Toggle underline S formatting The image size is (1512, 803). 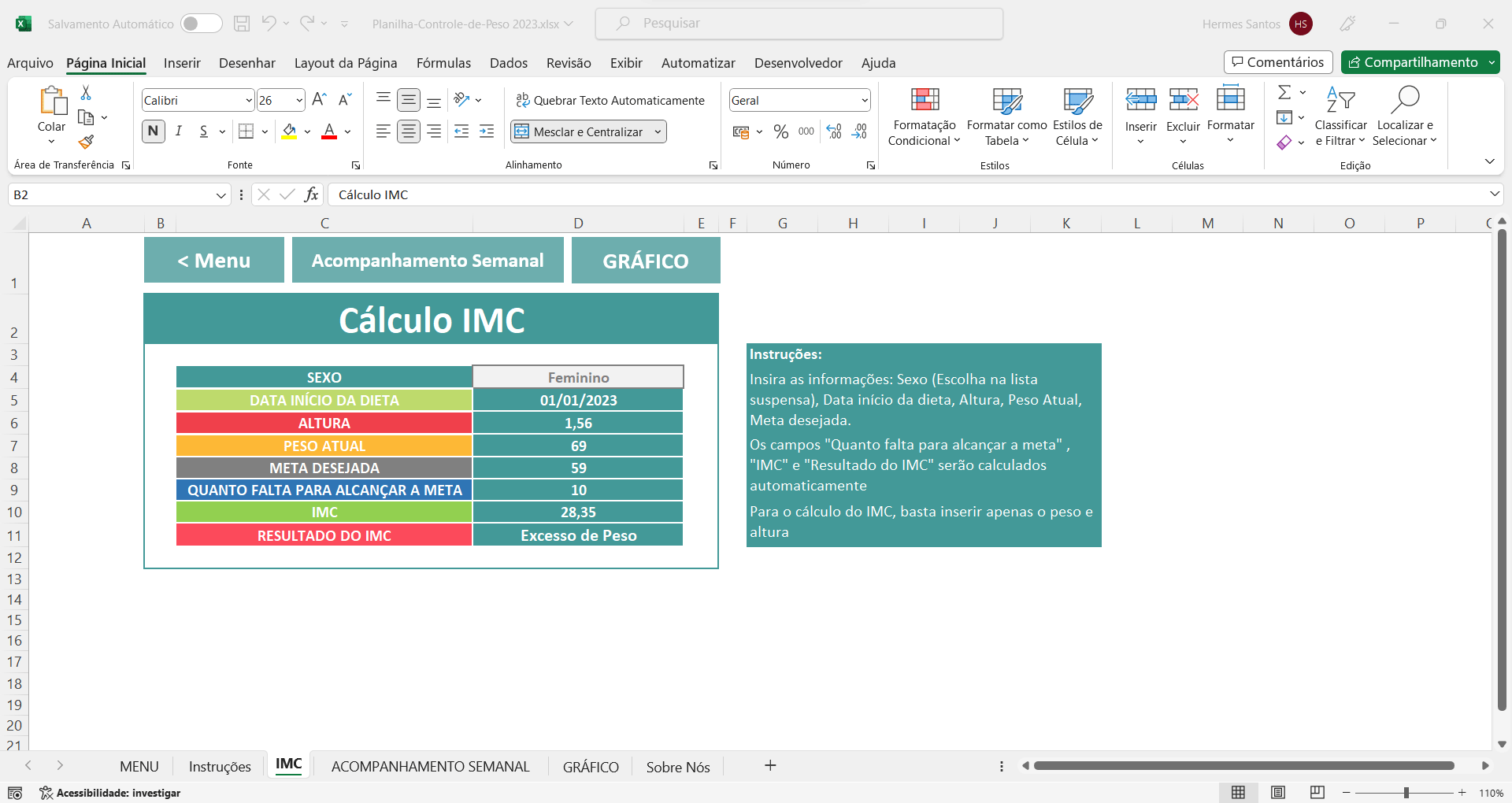(x=204, y=131)
